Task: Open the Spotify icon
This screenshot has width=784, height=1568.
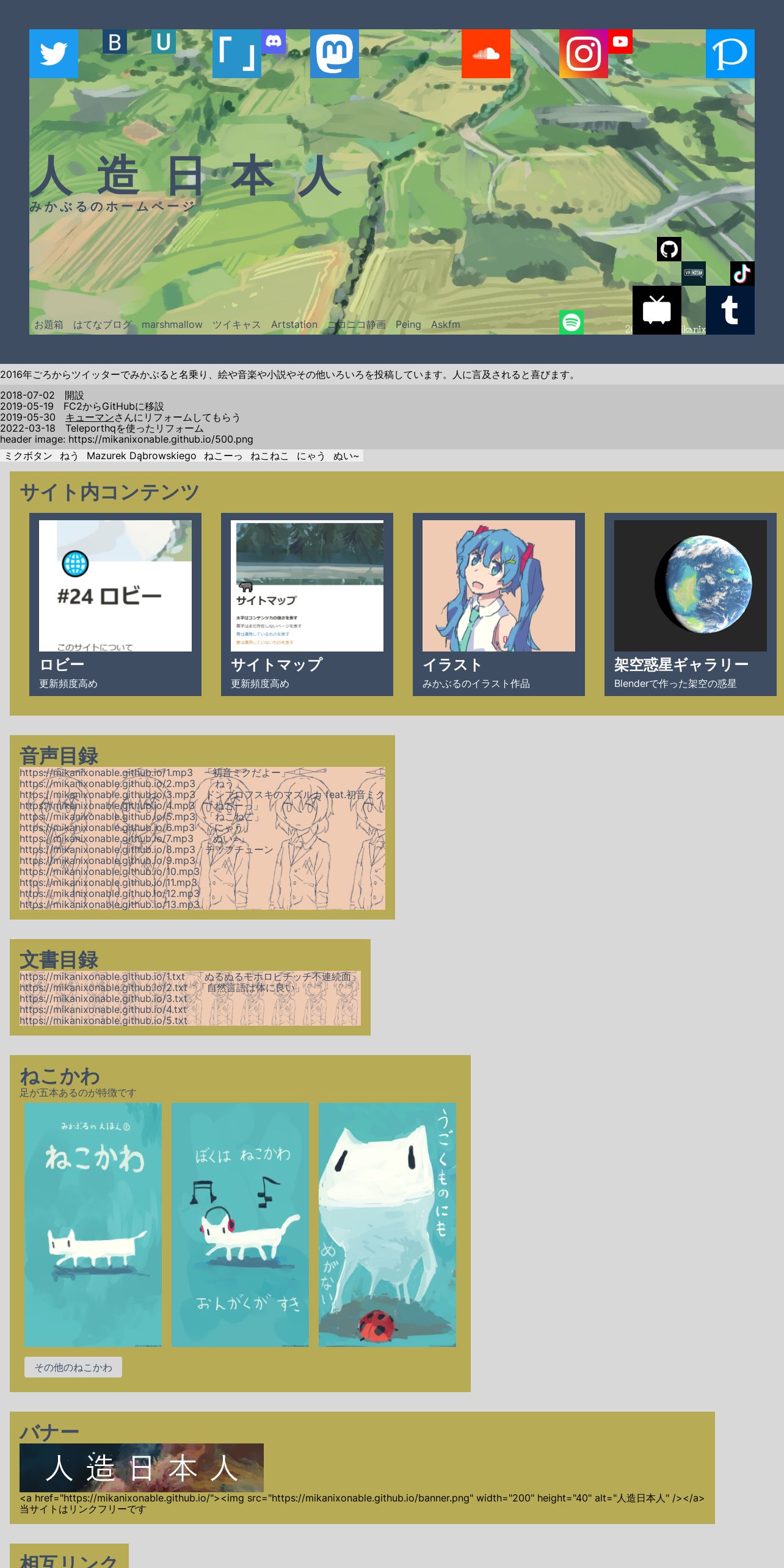Action: [x=572, y=322]
